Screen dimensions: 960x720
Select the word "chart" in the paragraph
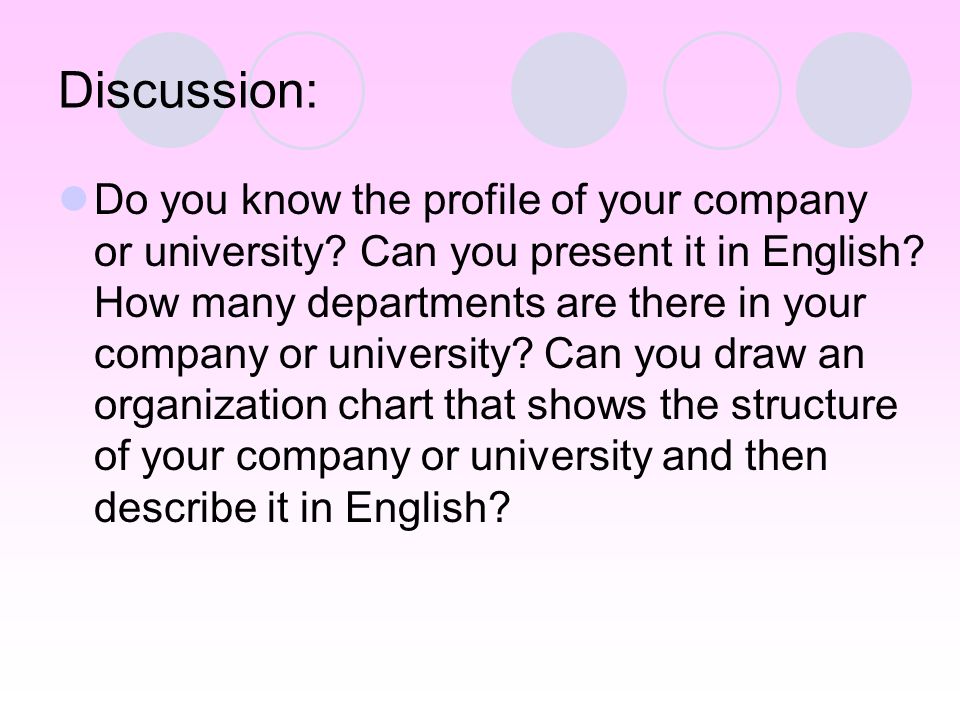coord(386,405)
